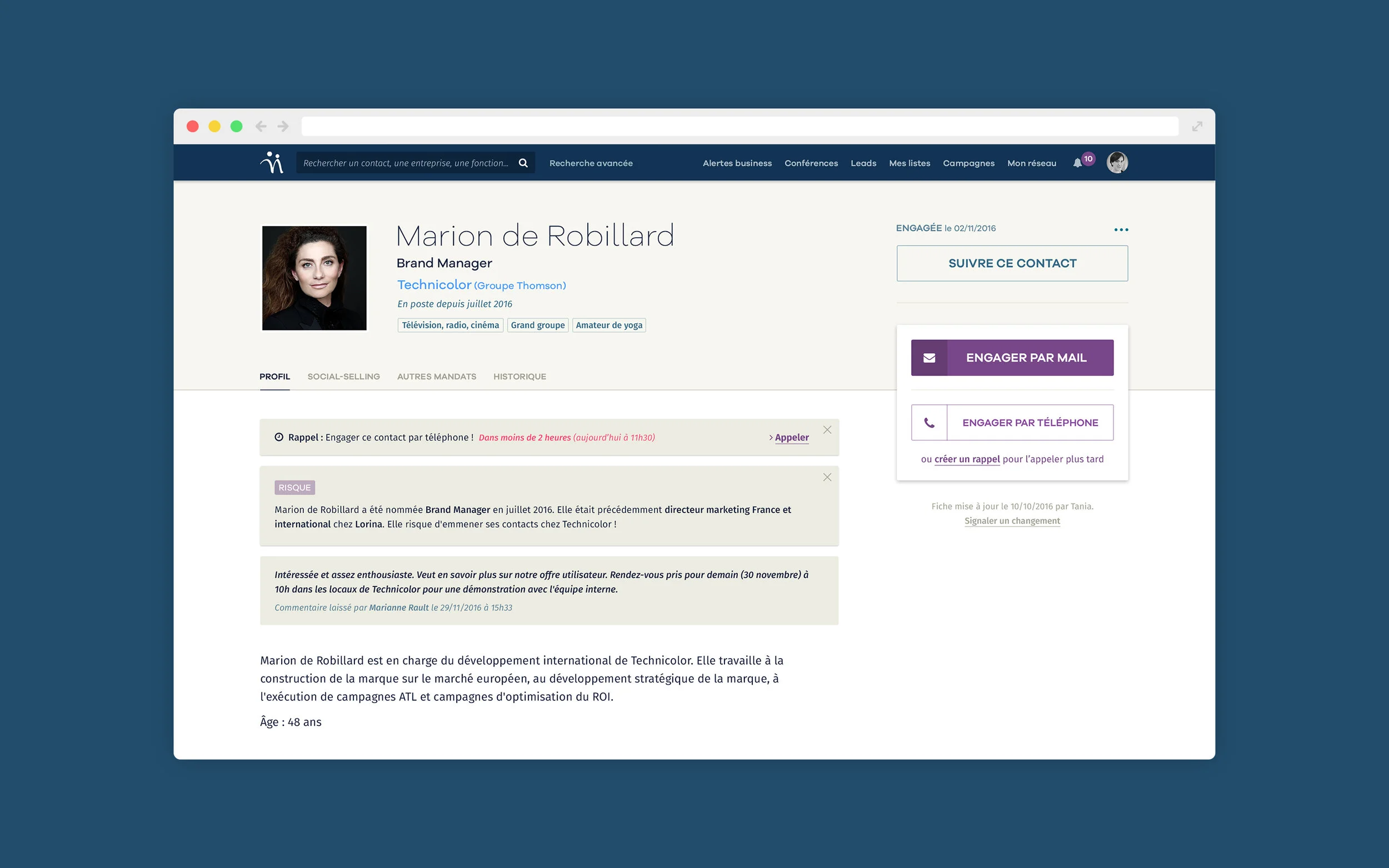Click Marion de Robillard's profile photo
The height and width of the screenshot is (868, 1389).
coord(314,278)
